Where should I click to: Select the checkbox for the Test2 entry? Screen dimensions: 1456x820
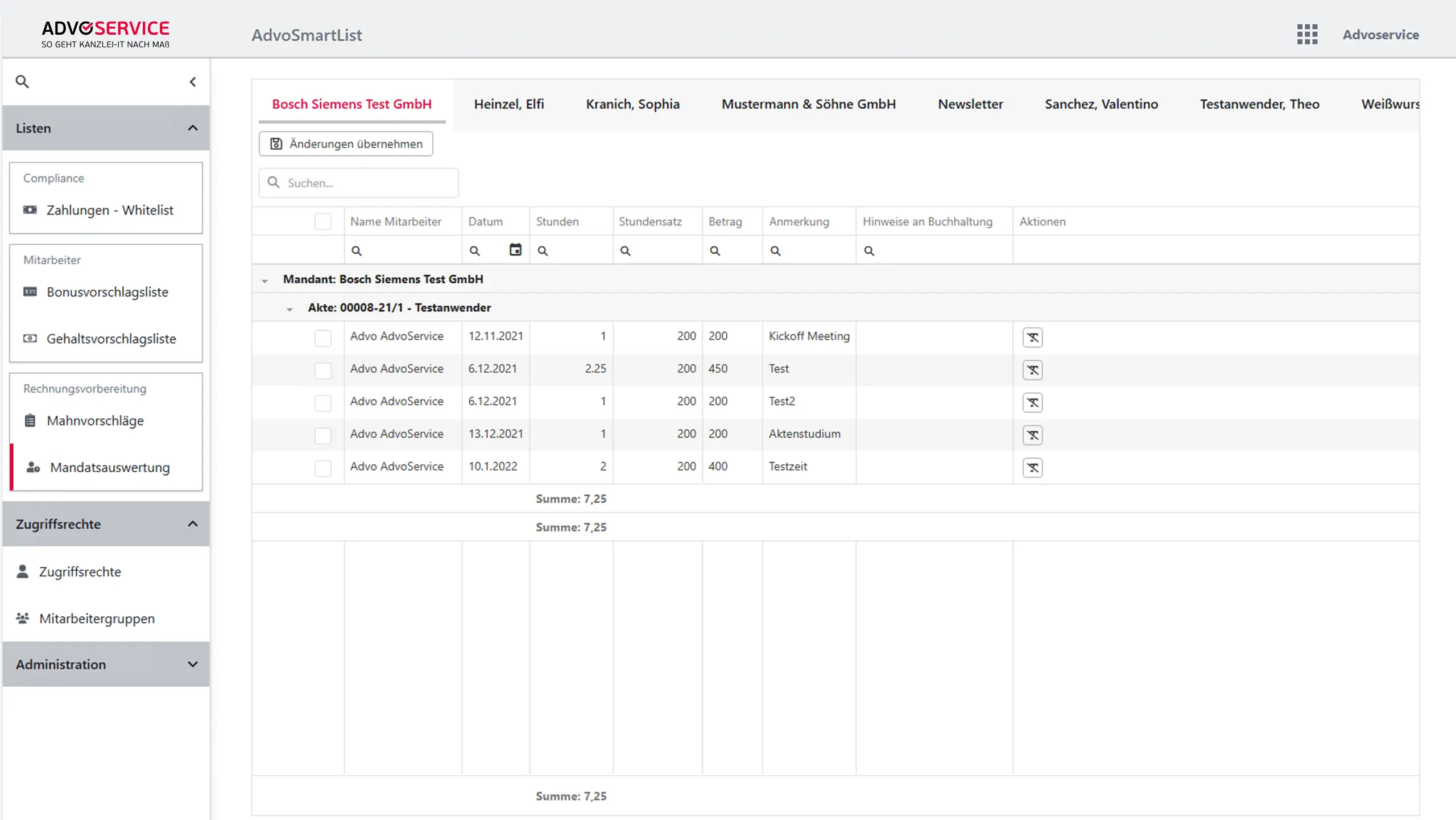point(323,403)
